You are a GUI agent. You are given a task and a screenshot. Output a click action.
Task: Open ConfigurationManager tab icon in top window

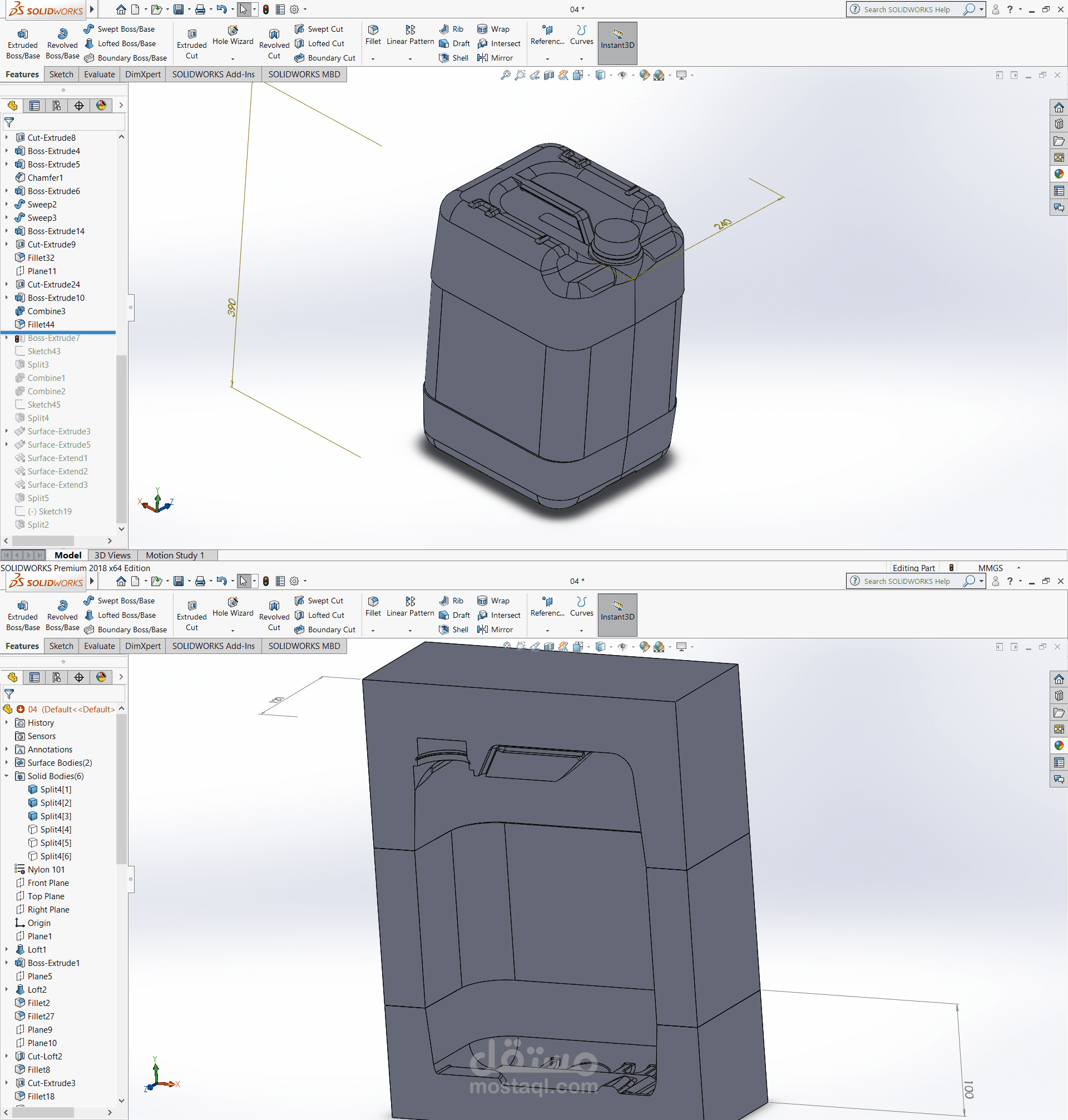click(56, 105)
